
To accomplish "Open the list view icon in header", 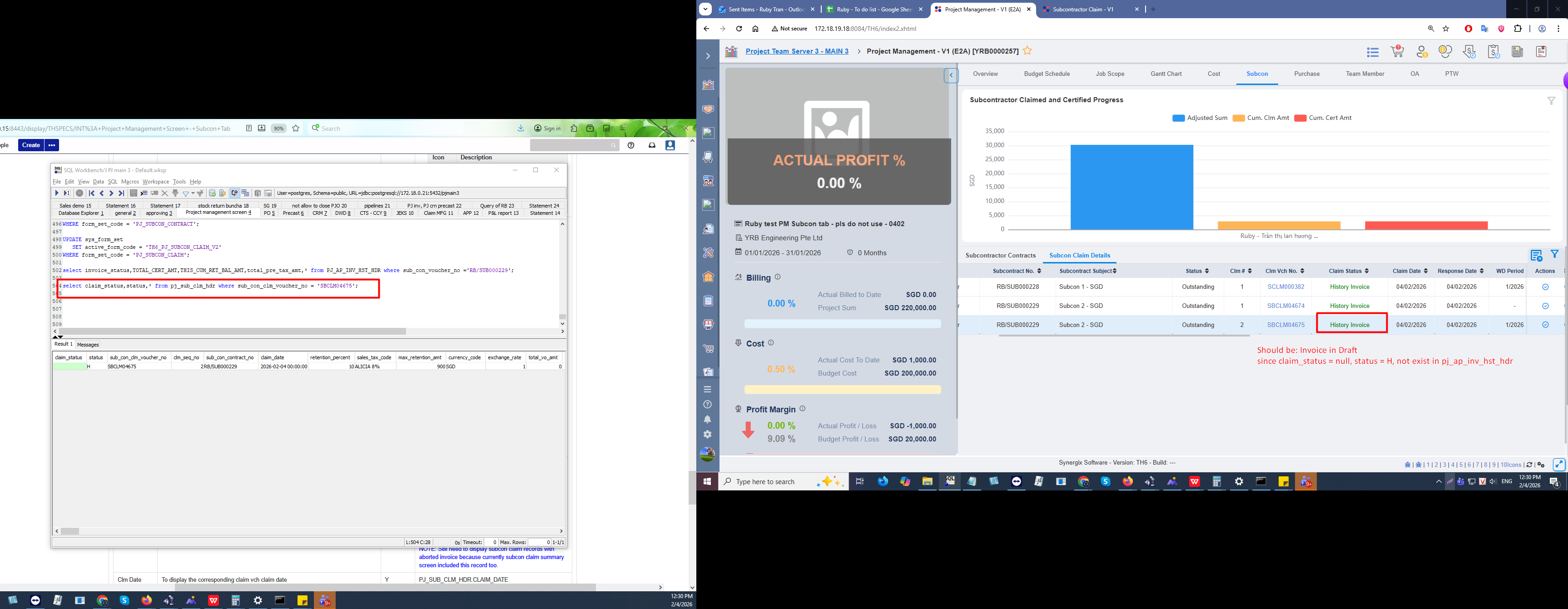I will (x=1373, y=52).
